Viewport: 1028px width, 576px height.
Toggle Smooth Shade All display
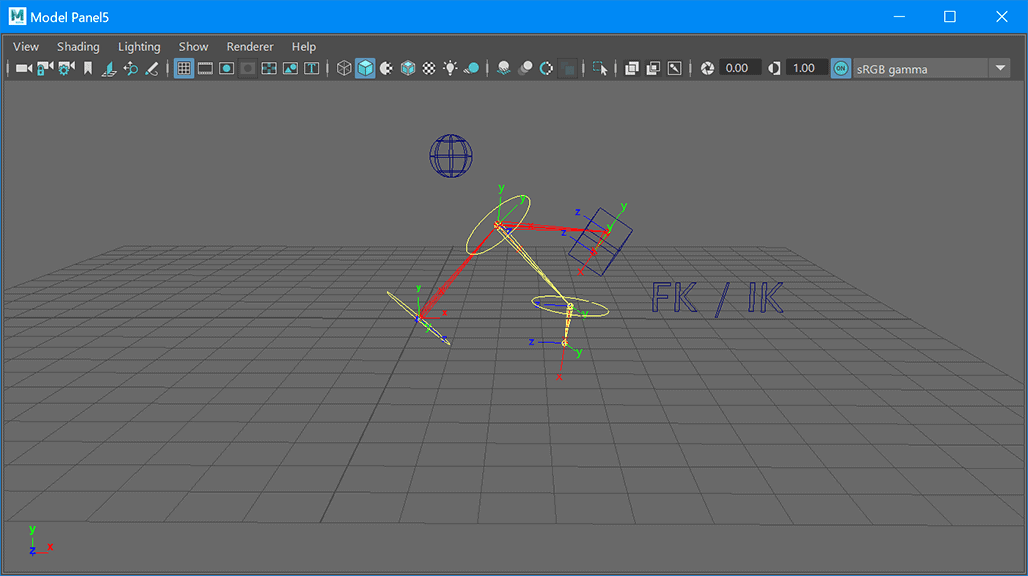tap(365, 68)
